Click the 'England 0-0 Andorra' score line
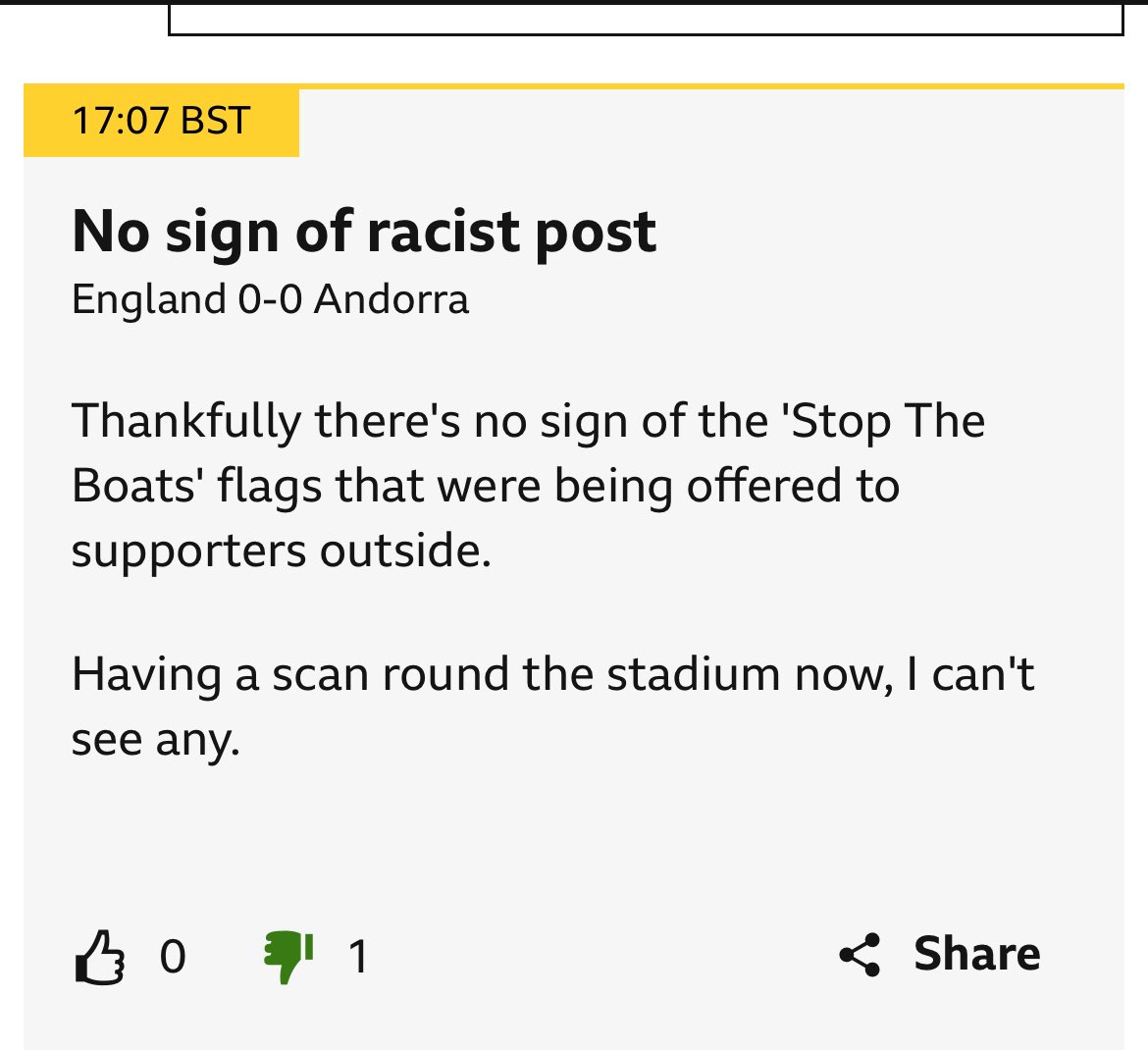 coord(270,299)
